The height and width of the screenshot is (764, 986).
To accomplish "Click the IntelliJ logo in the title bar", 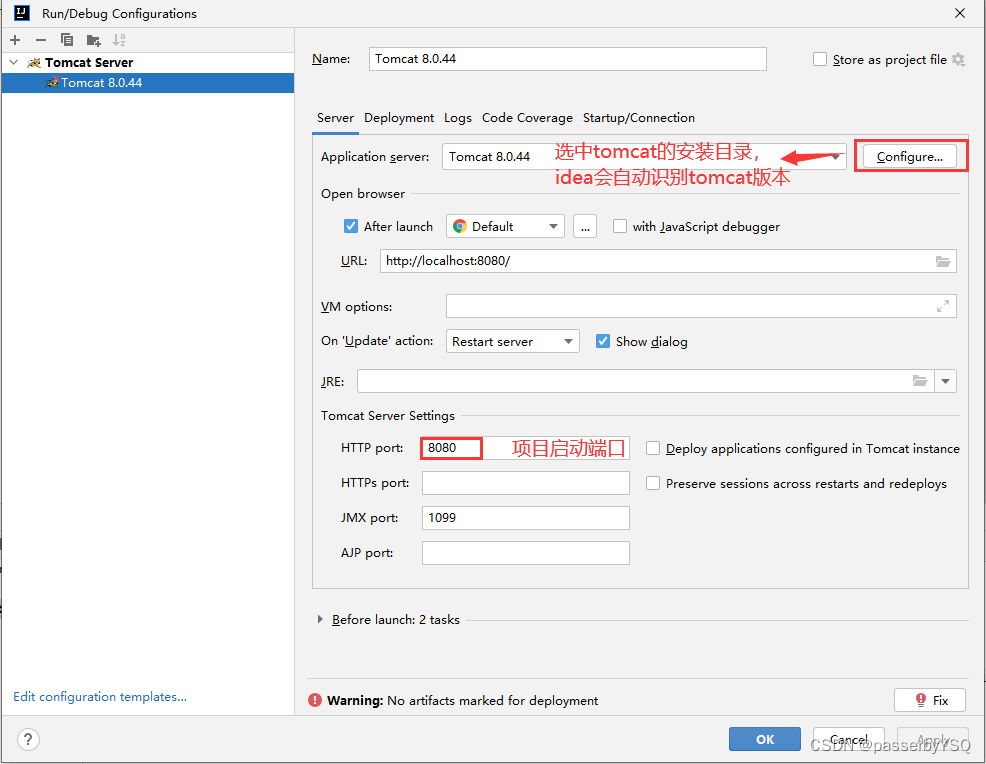I will coord(22,13).
